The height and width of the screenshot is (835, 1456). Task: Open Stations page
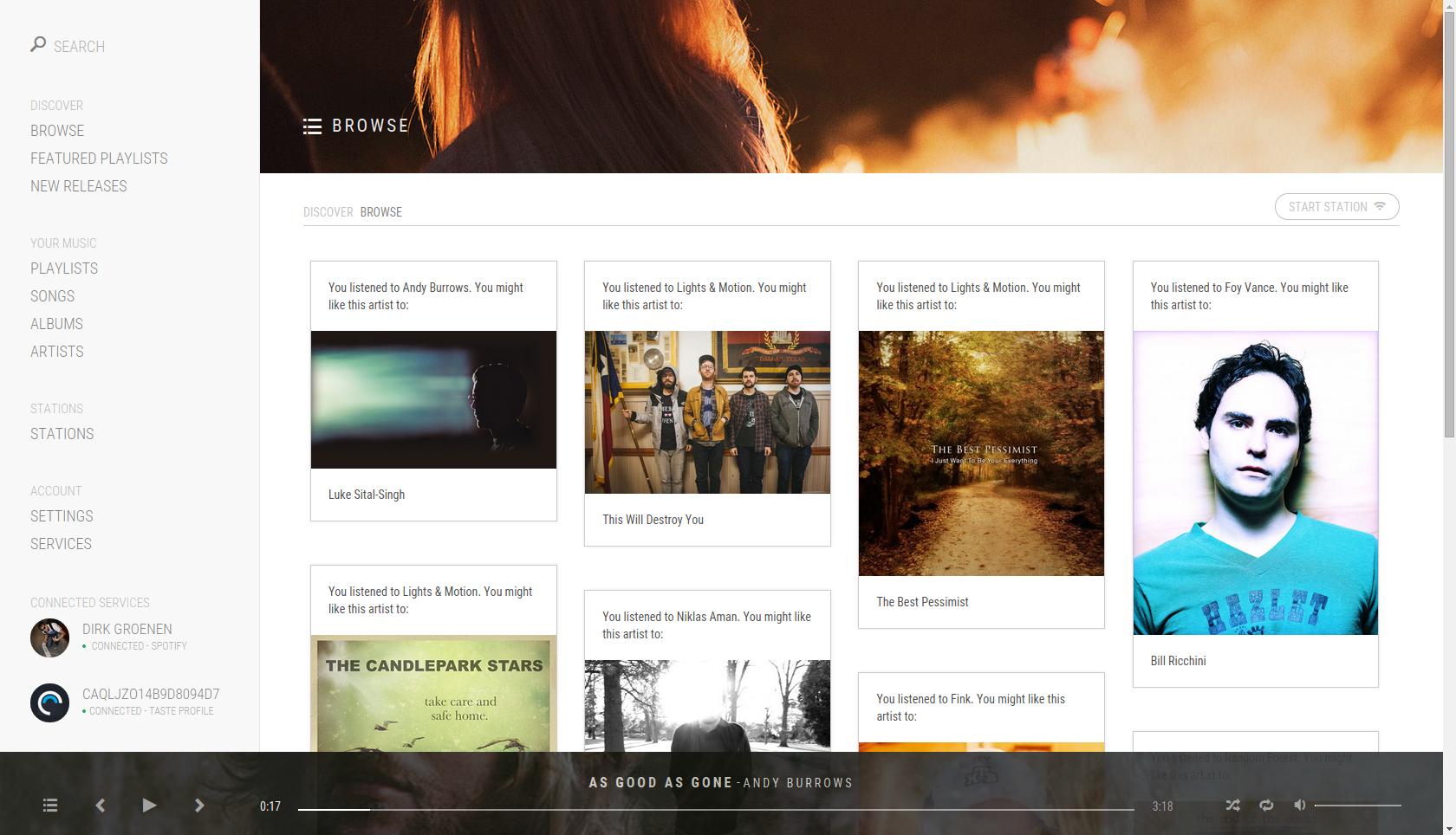[62, 434]
